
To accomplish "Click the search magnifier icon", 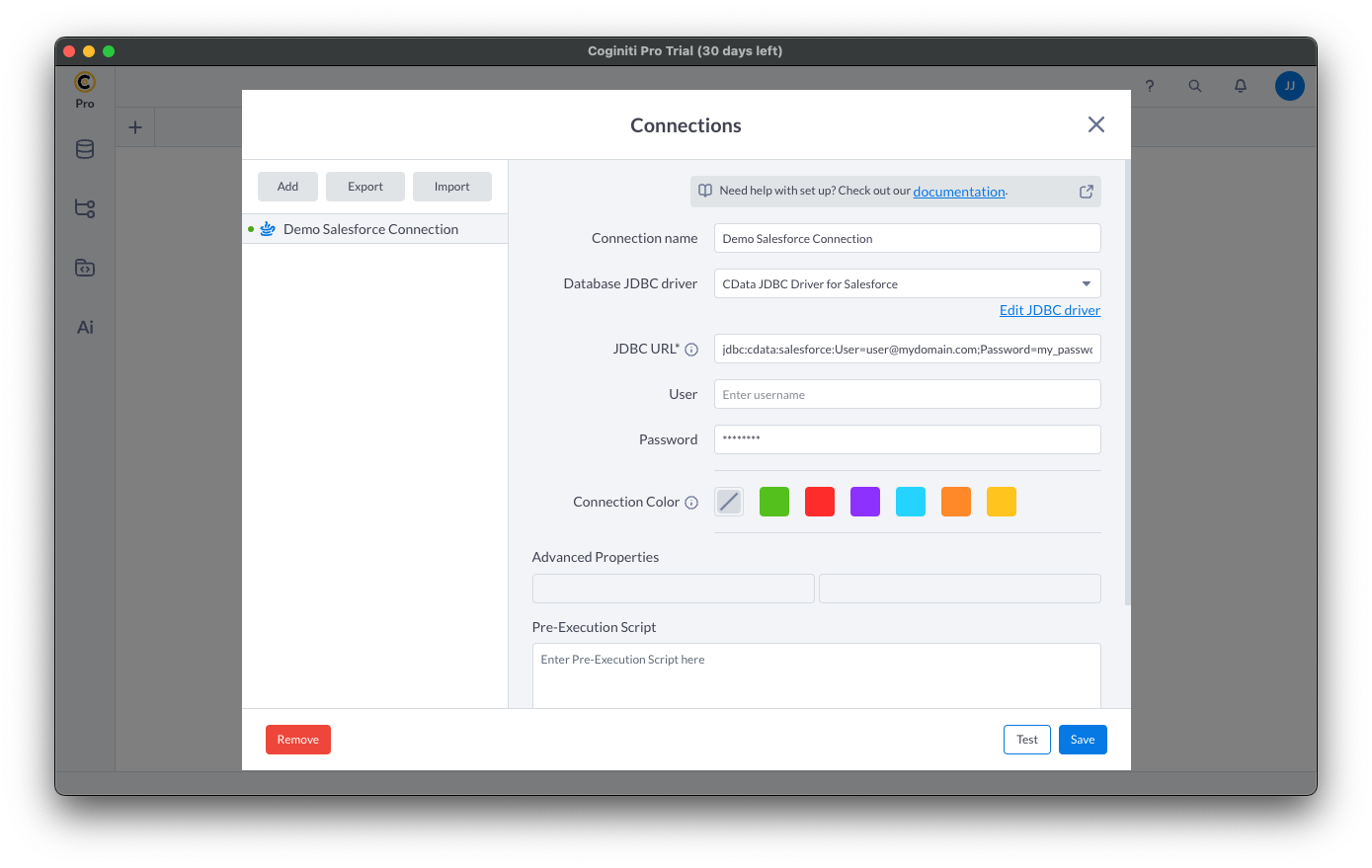I will [x=1194, y=86].
